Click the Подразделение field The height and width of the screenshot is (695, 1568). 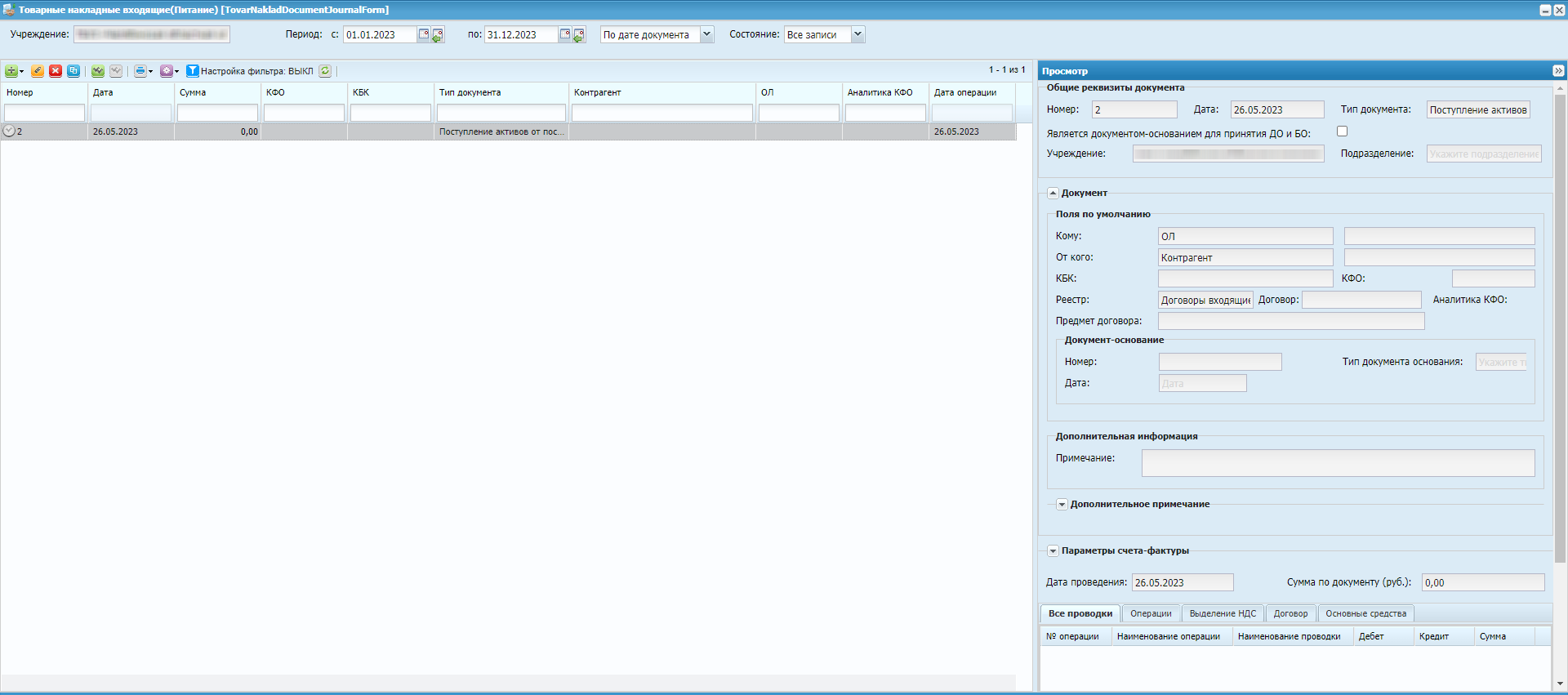[1484, 154]
